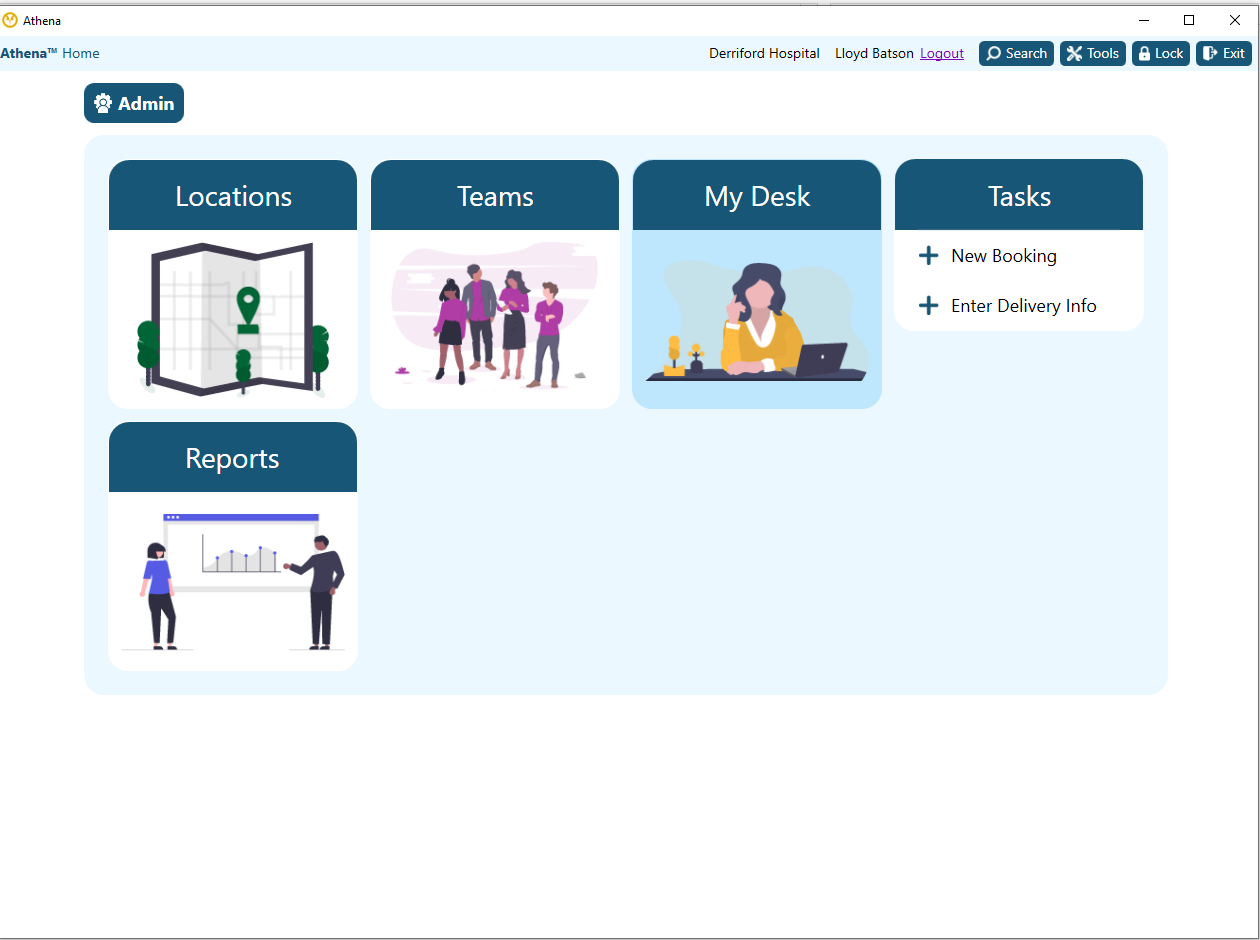Open the My Desk illustration
1260x940 pixels.
(757, 319)
